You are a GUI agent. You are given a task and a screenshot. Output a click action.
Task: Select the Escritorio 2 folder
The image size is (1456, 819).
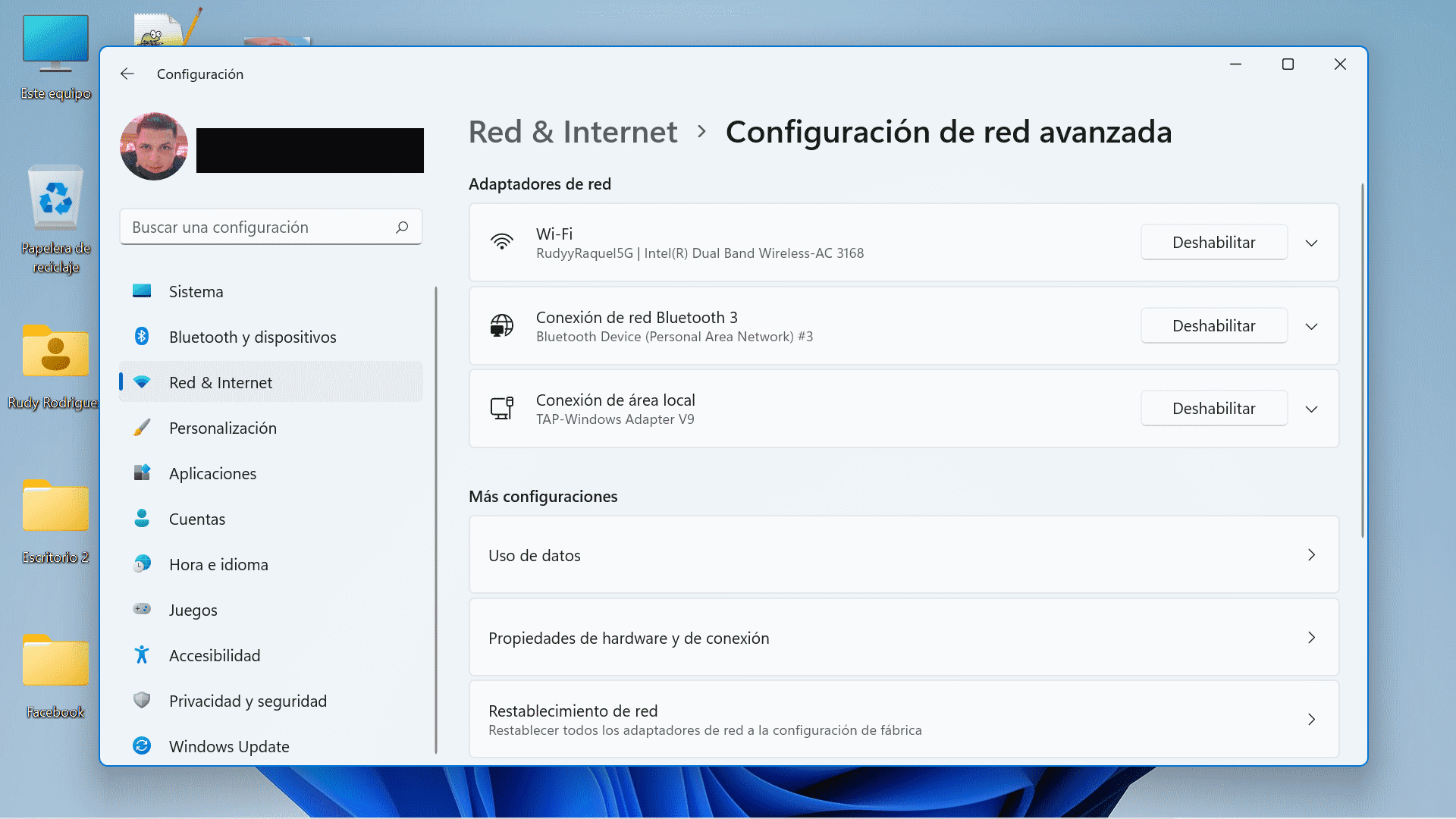coord(55,522)
